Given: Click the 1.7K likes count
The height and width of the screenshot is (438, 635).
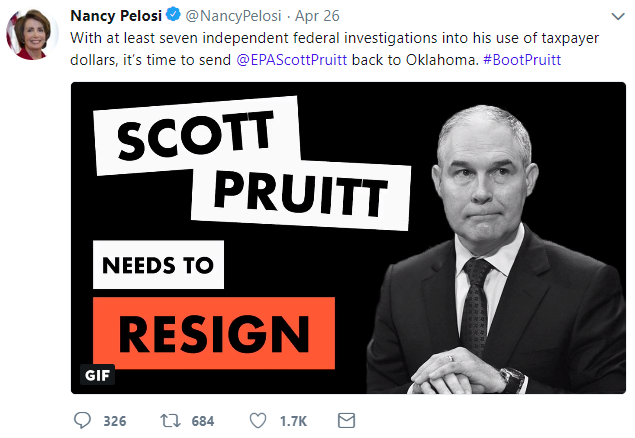Looking at the screenshot, I should tap(294, 421).
